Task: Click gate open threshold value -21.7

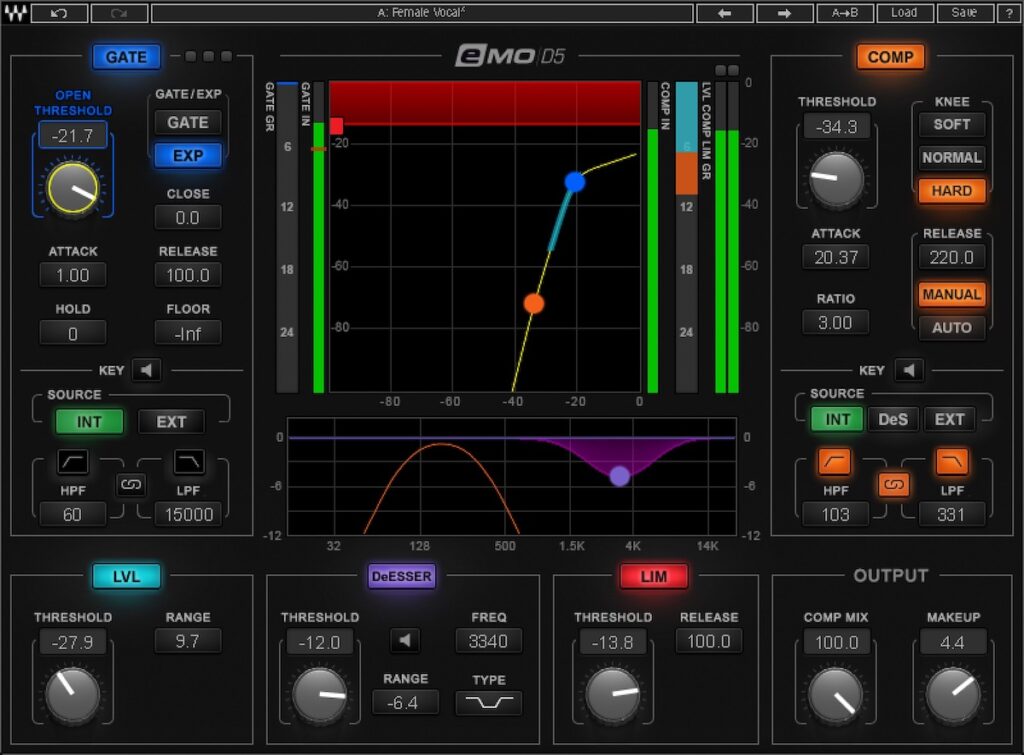Action: point(72,136)
